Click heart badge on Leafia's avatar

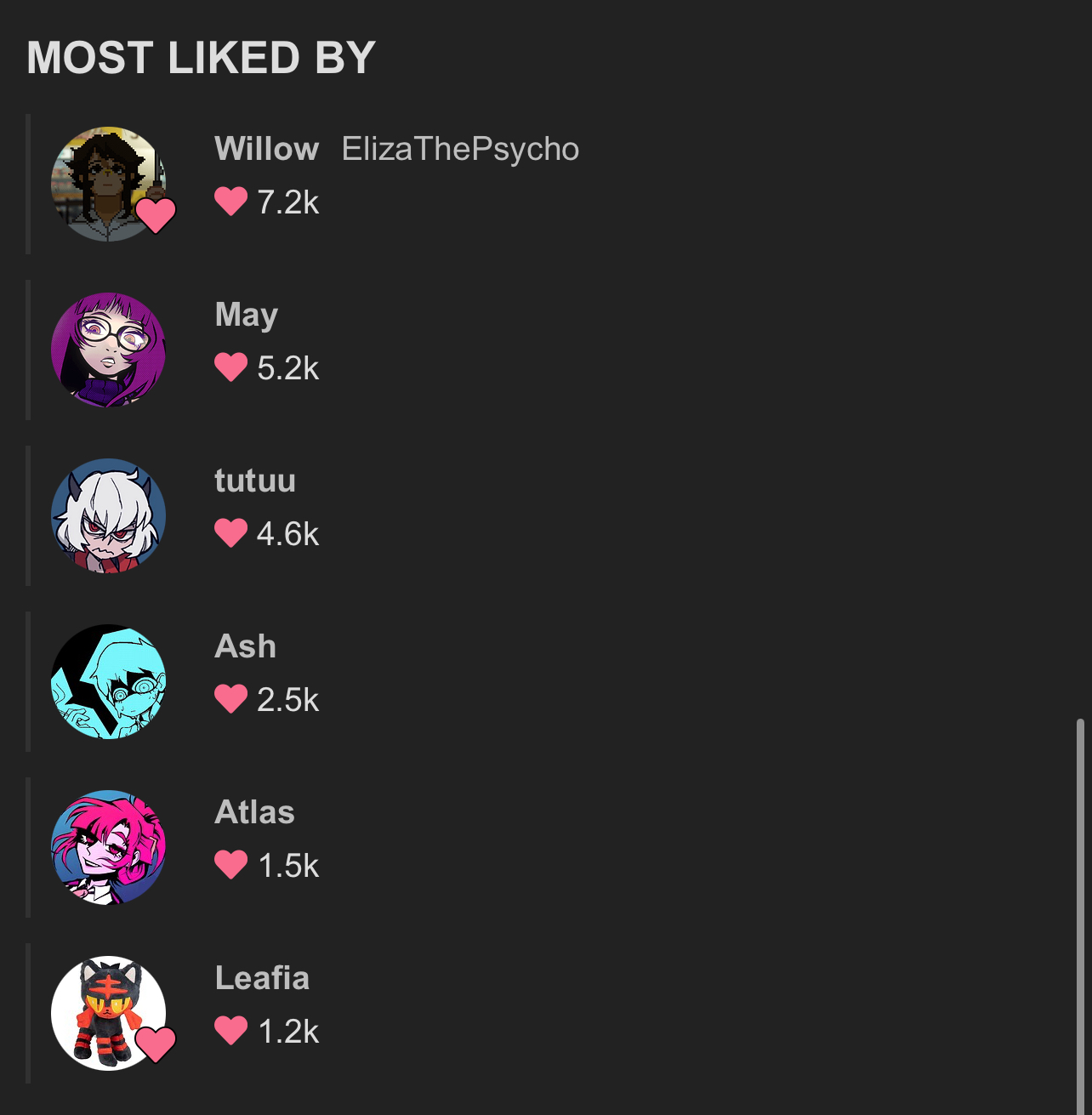[156, 1044]
